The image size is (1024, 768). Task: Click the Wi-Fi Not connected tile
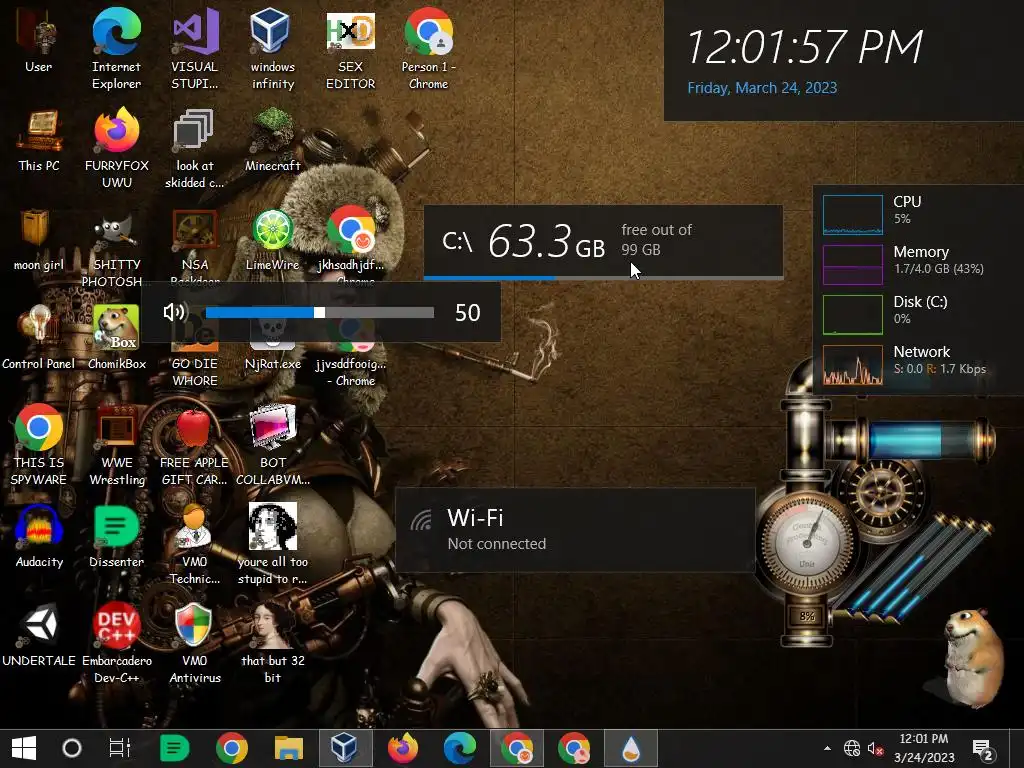575,530
